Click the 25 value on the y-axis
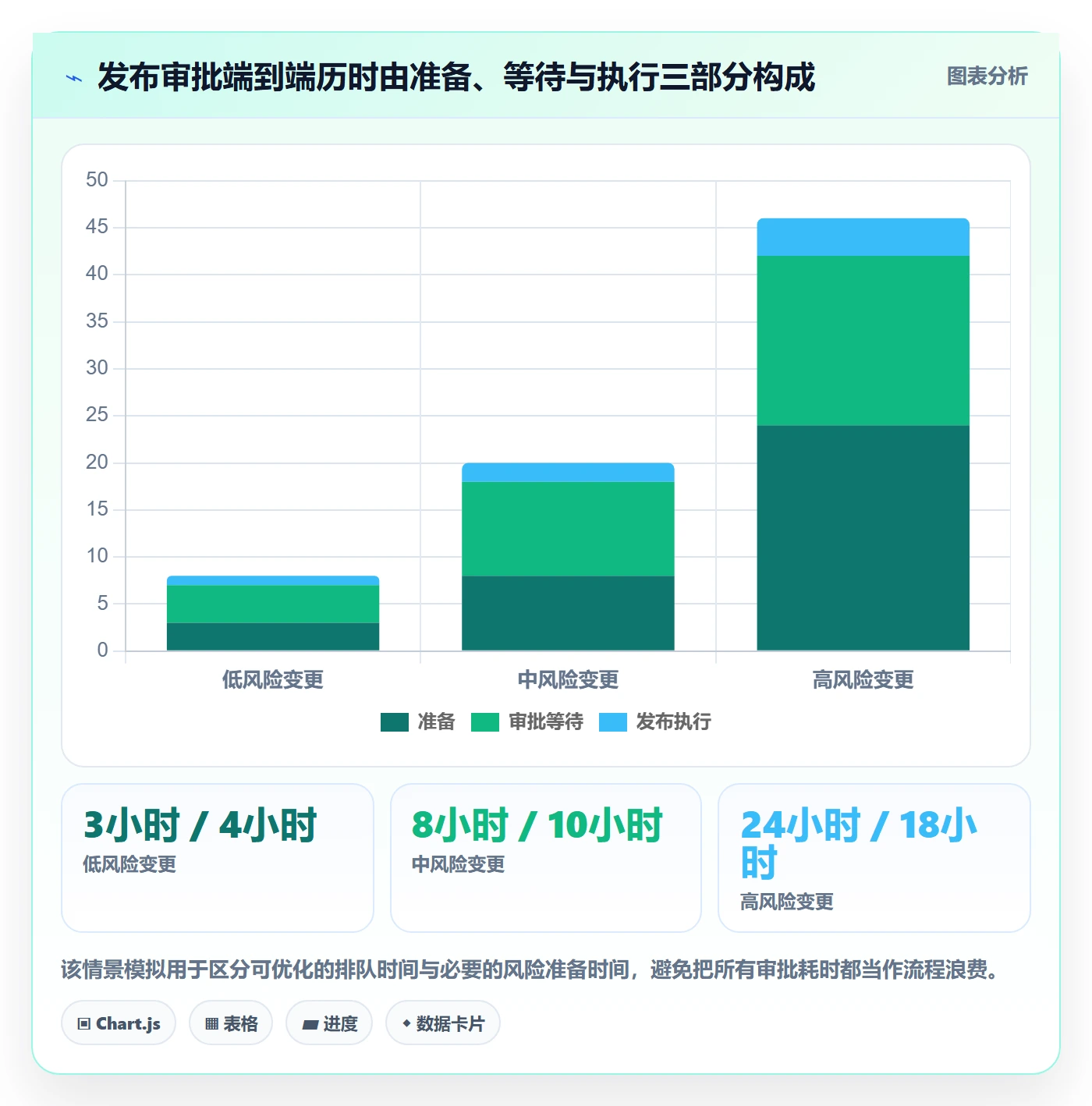1092x1106 pixels. (x=97, y=415)
